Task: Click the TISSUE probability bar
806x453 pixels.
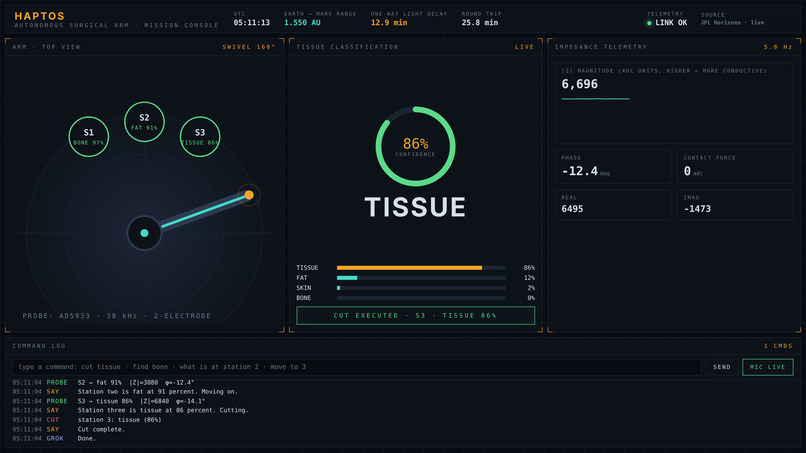Action: 421,268
